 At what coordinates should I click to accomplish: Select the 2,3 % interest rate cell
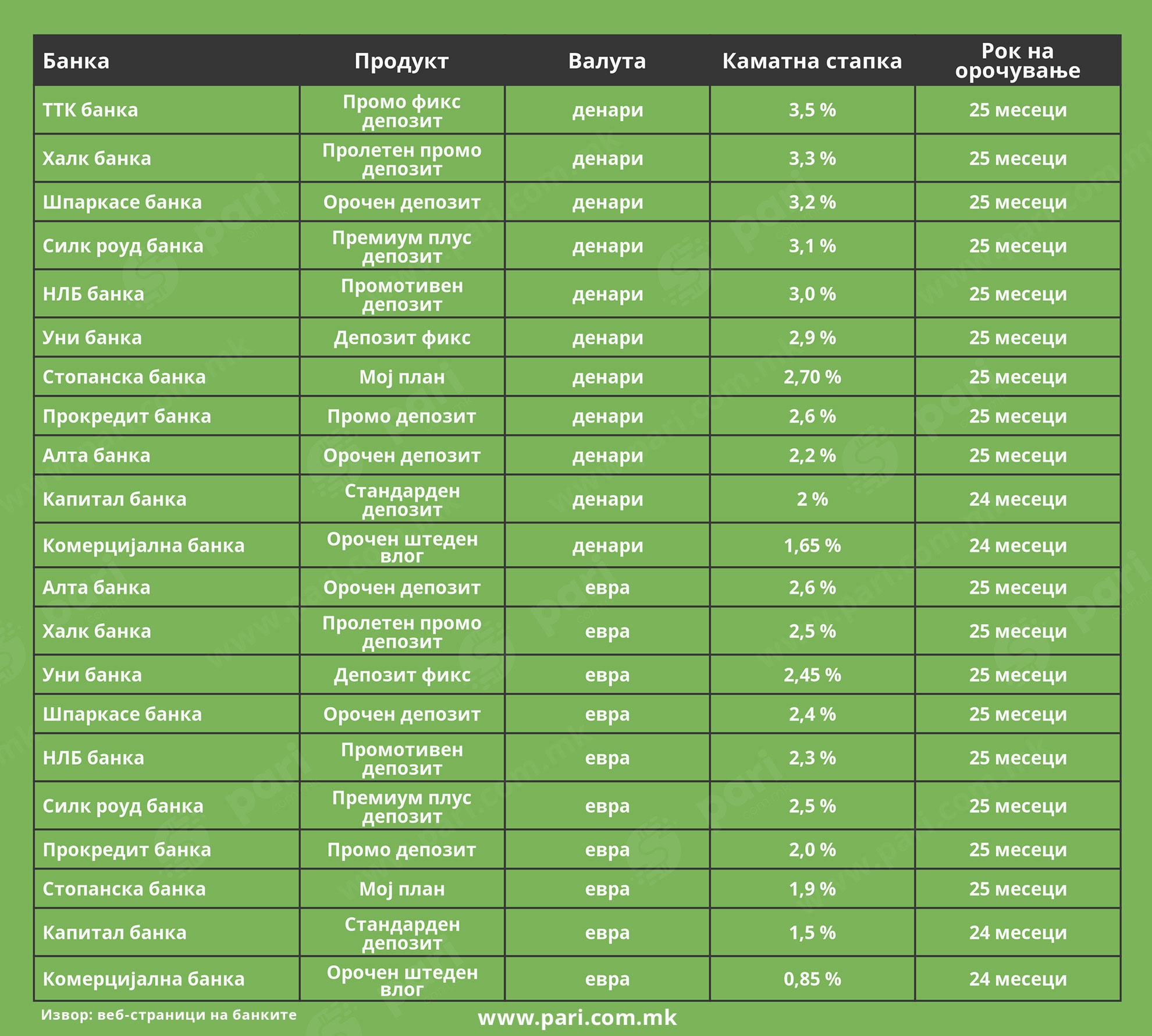812,758
